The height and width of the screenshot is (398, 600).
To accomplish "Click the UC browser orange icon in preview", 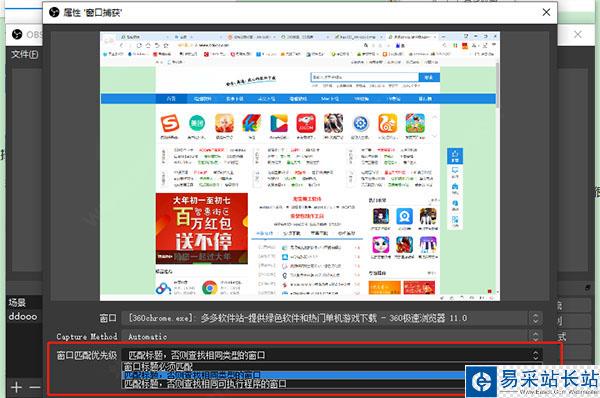I will (387, 124).
